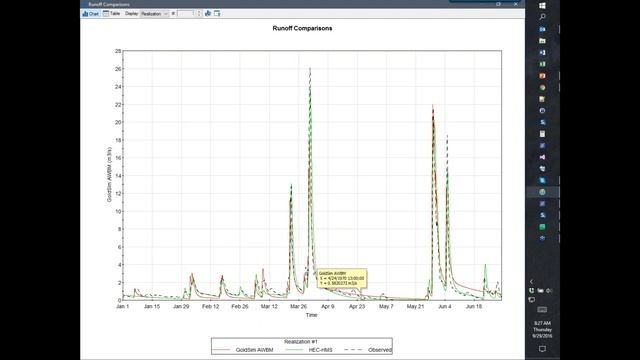Click the May 21 x-axis tick label

tap(415, 306)
